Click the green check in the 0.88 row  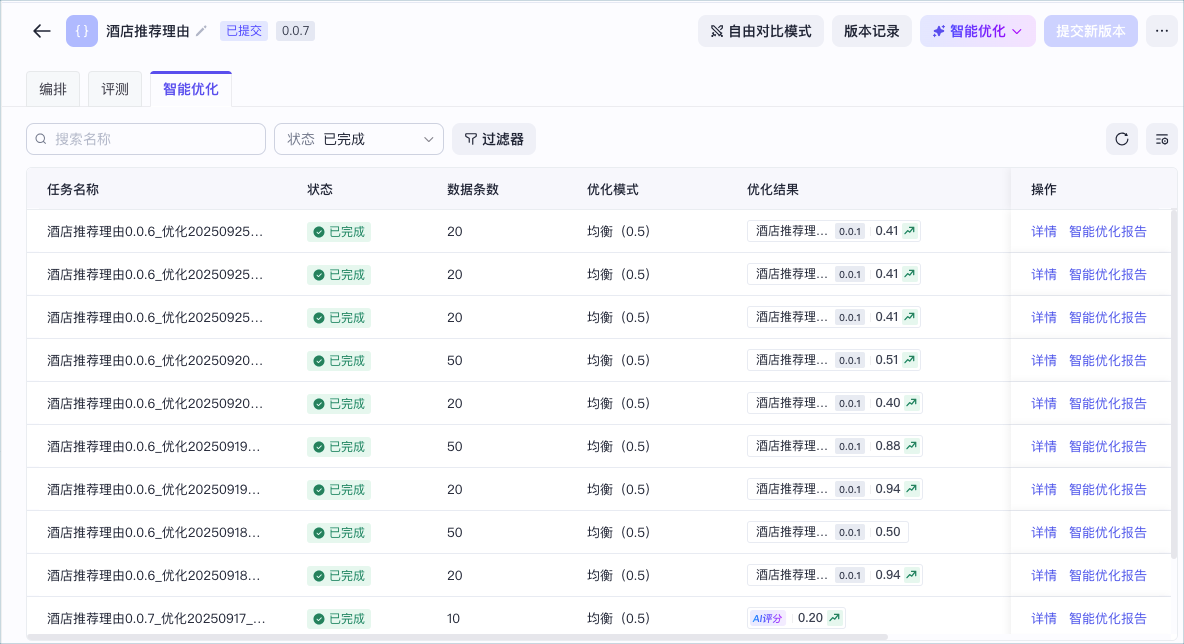pyautogui.click(x=319, y=446)
